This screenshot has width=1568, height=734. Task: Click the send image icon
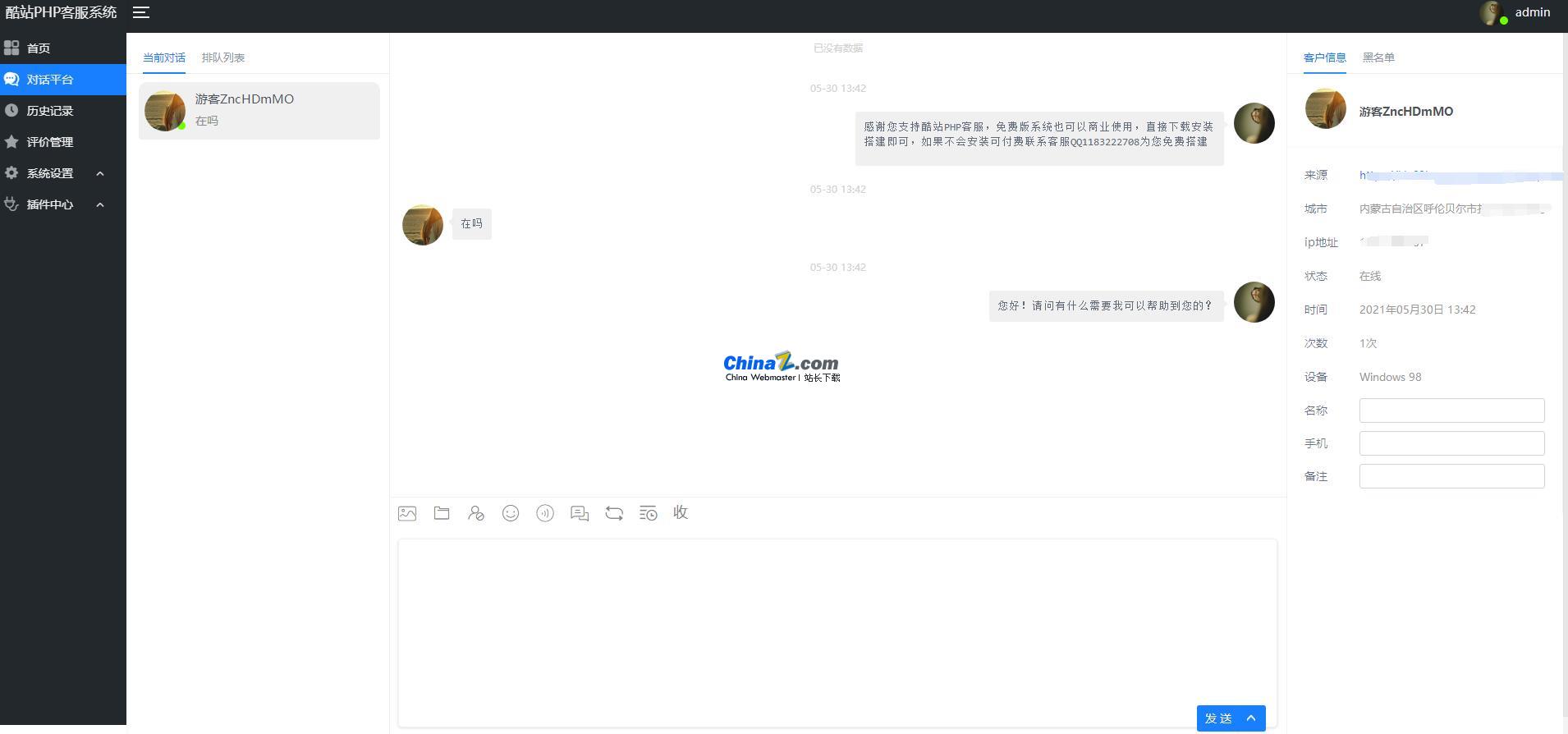tap(407, 513)
